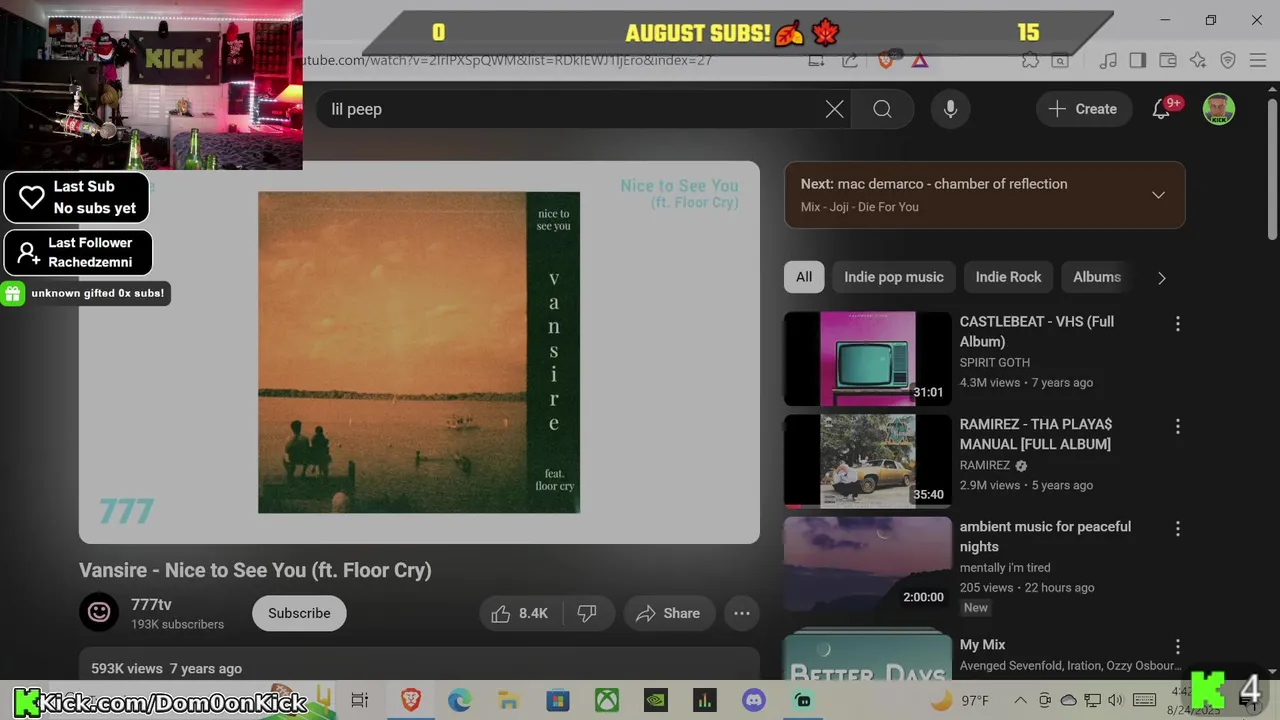Start voice search with the microphone icon
This screenshot has height=720, width=1280.
click(x=950, y=109)
